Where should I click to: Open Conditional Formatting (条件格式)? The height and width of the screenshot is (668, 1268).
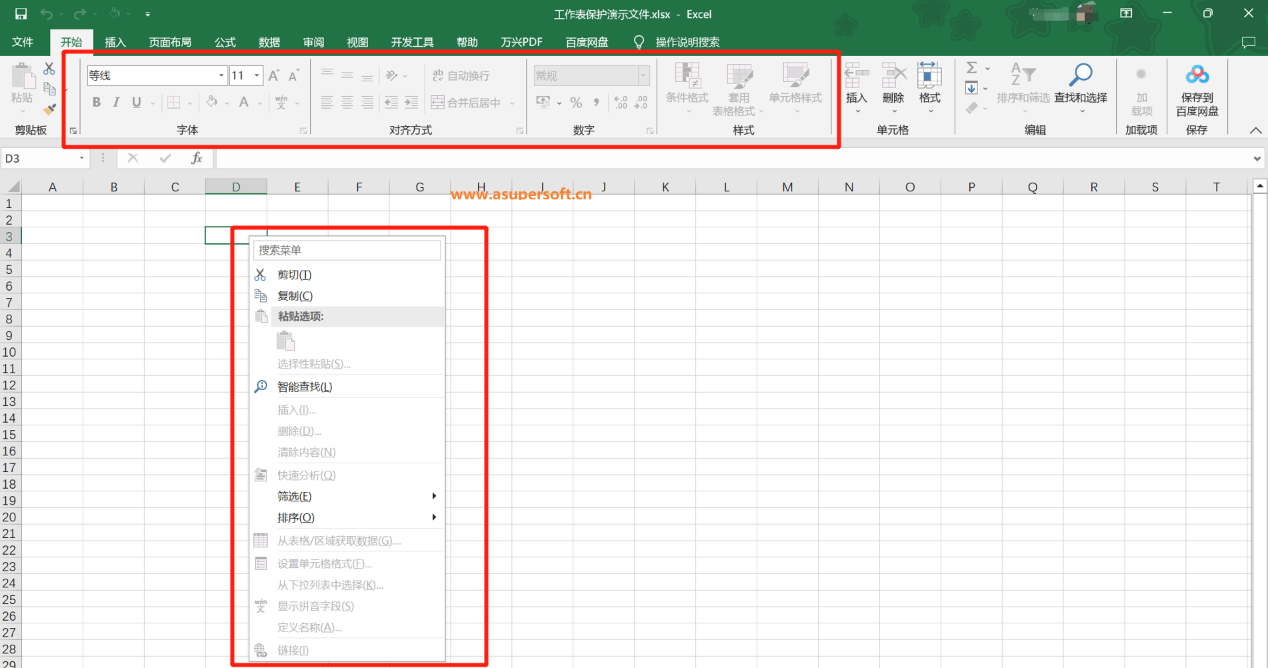(685, 88)
